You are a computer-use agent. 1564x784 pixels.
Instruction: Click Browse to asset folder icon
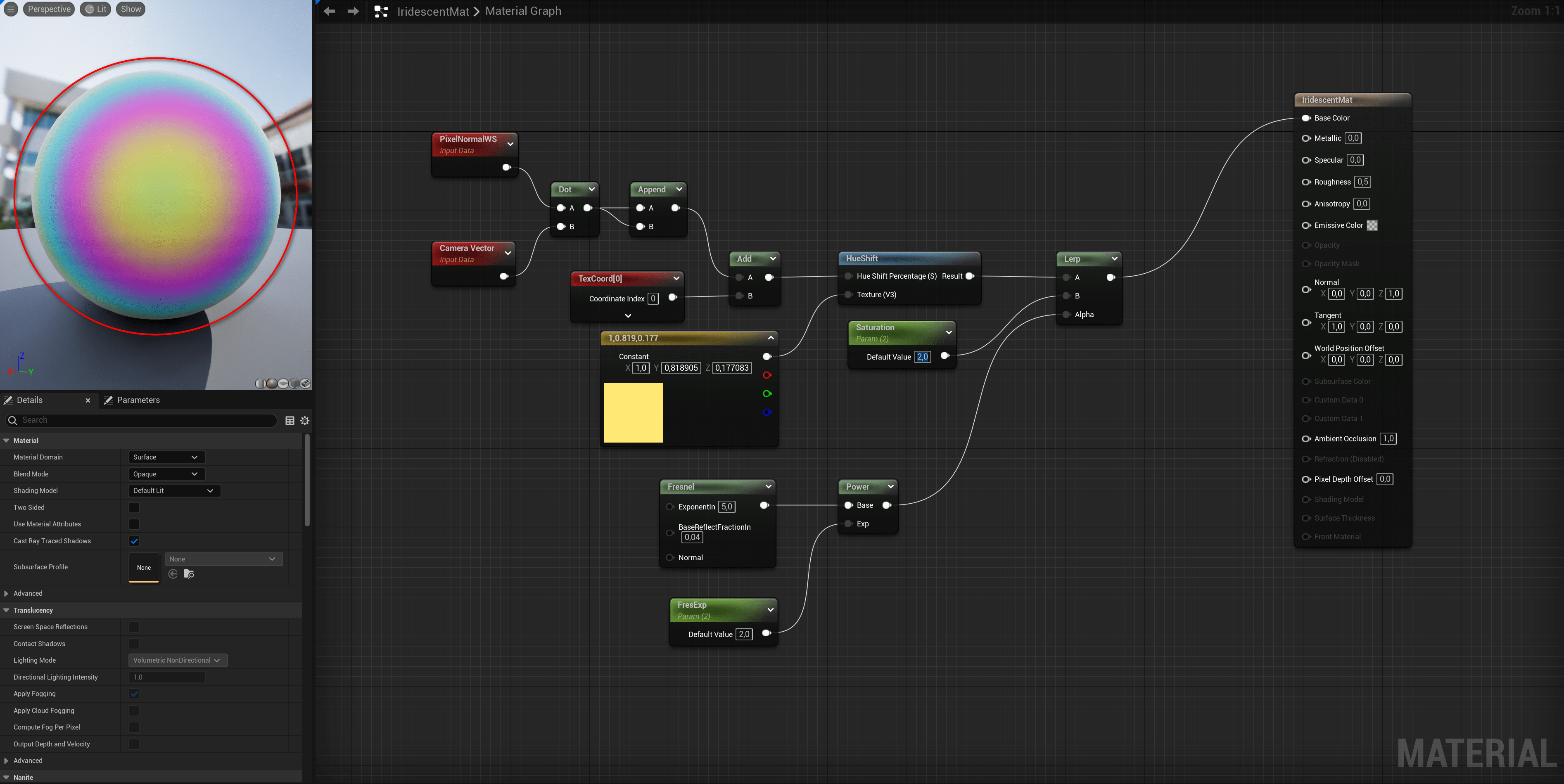[189, 574]
